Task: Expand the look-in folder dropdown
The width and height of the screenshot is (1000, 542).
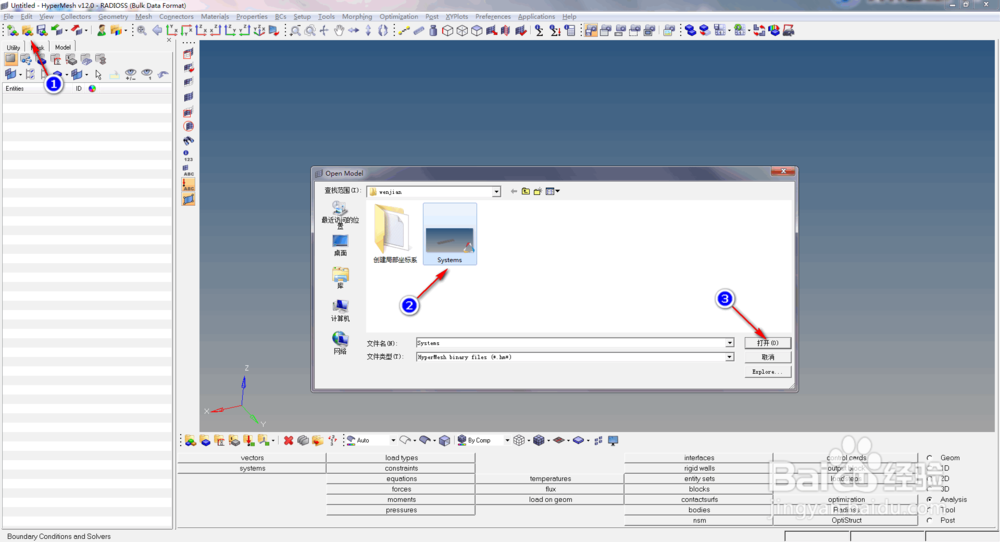Action: 496,191
